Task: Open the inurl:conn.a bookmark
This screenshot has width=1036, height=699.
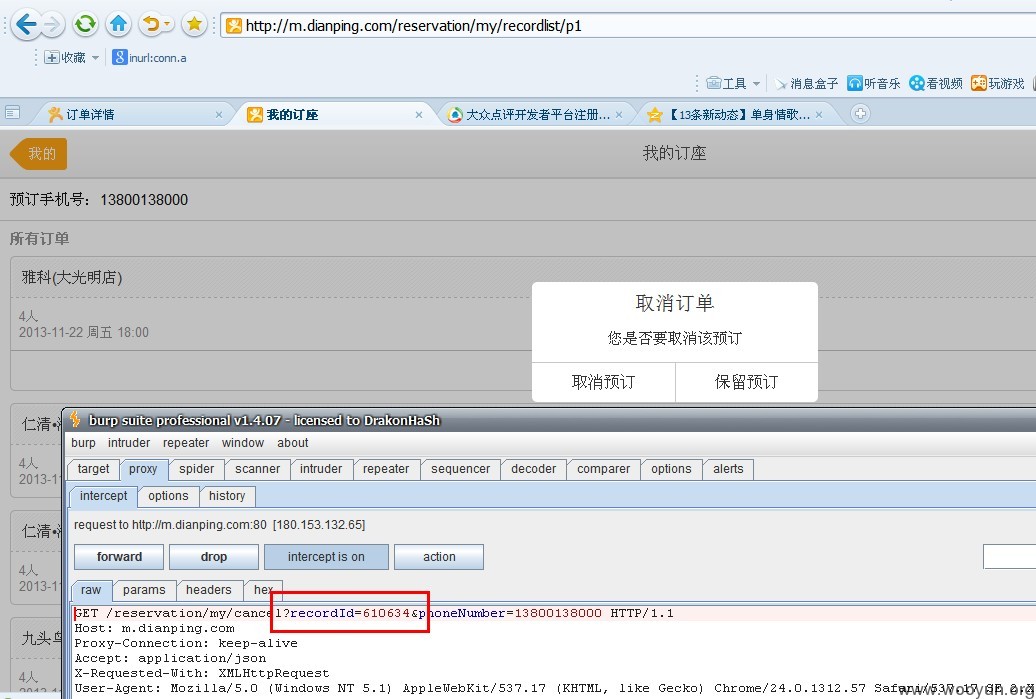Action: 149,58
